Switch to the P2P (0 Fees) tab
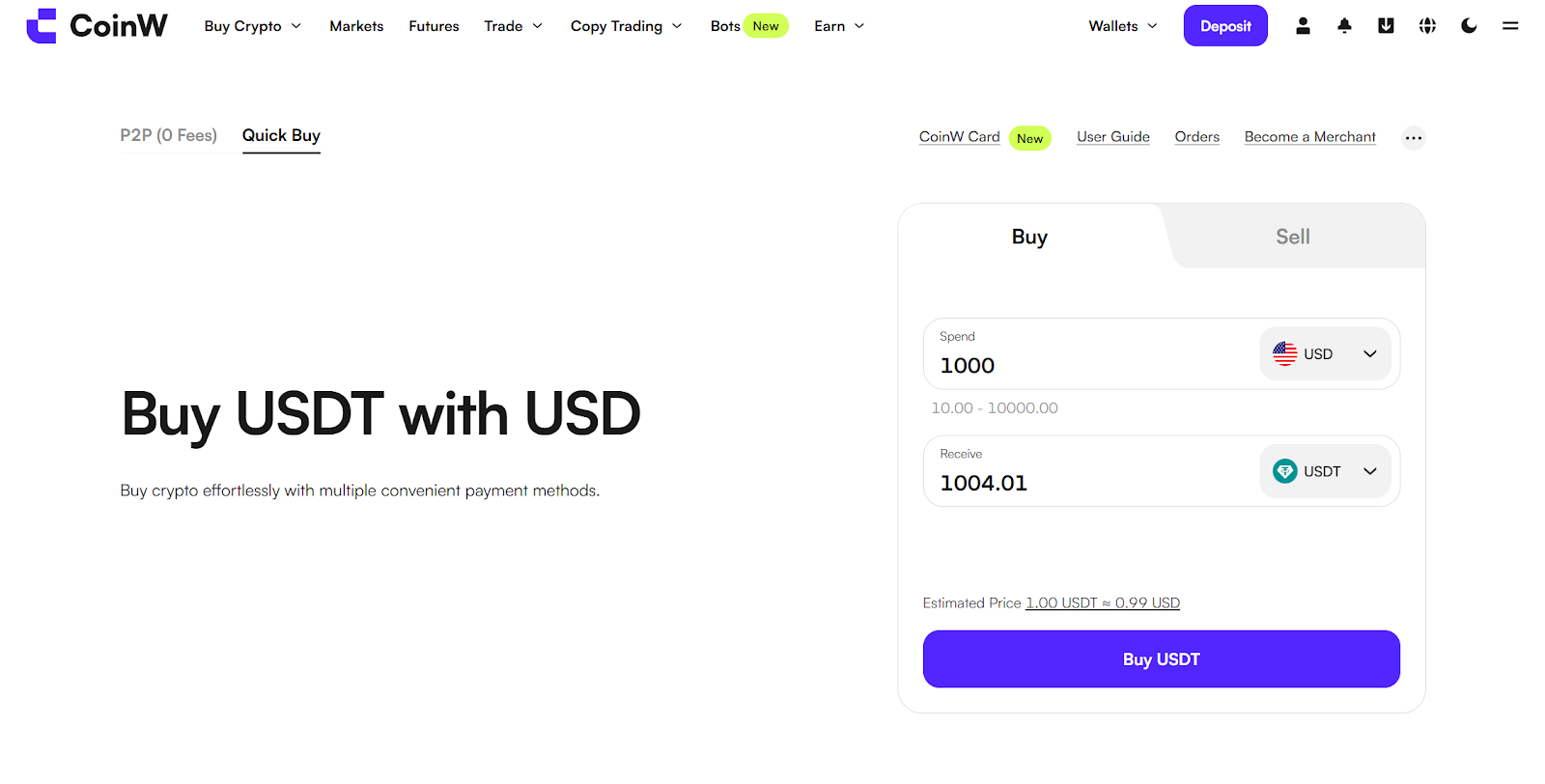 click(x=169, y=135)
